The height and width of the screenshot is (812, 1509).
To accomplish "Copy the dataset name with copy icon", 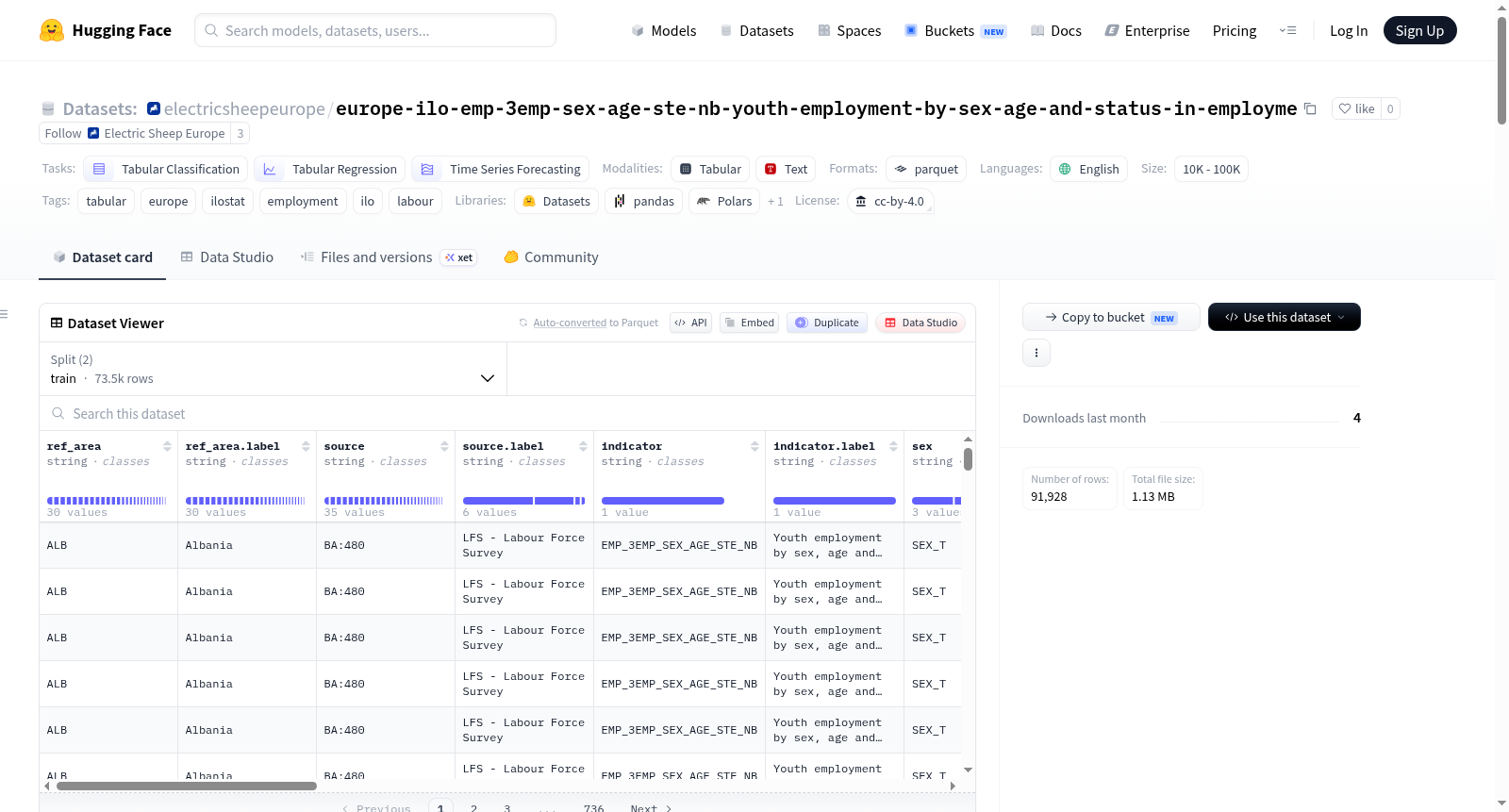I will point(1310,108).
